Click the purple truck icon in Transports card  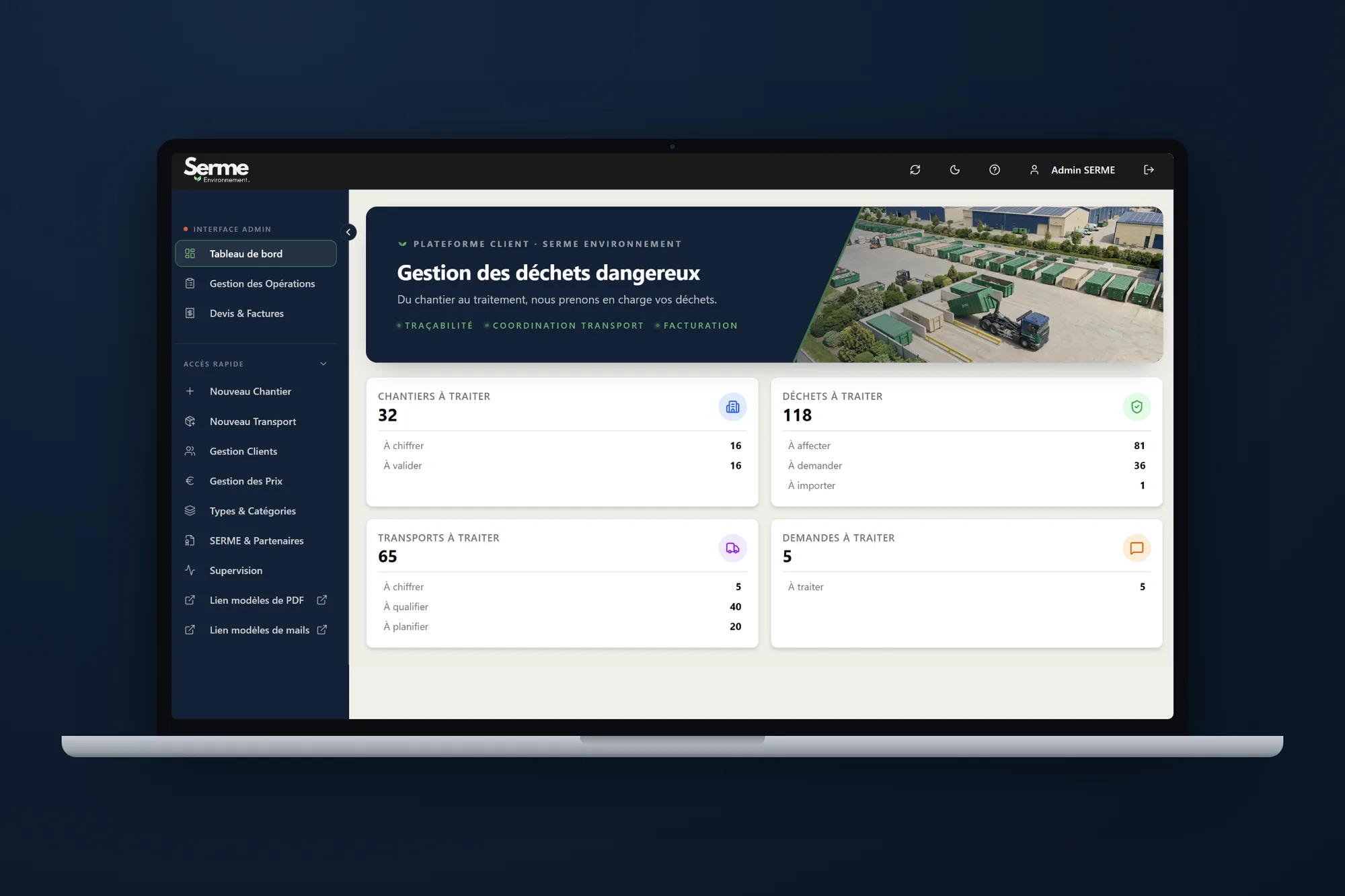pos(732,548)
